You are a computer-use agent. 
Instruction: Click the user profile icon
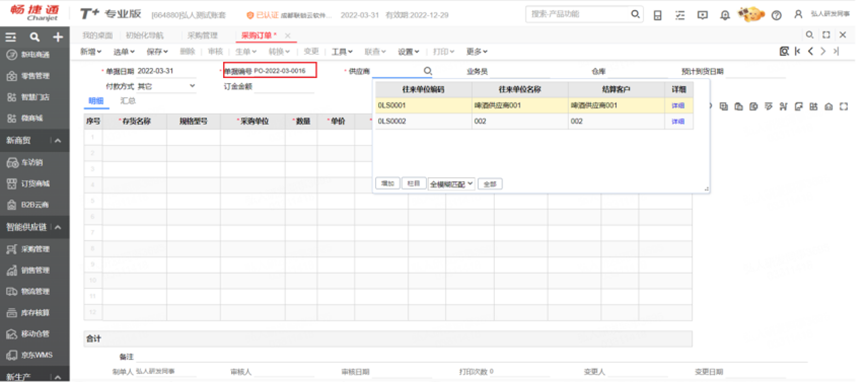click(798, 14)
